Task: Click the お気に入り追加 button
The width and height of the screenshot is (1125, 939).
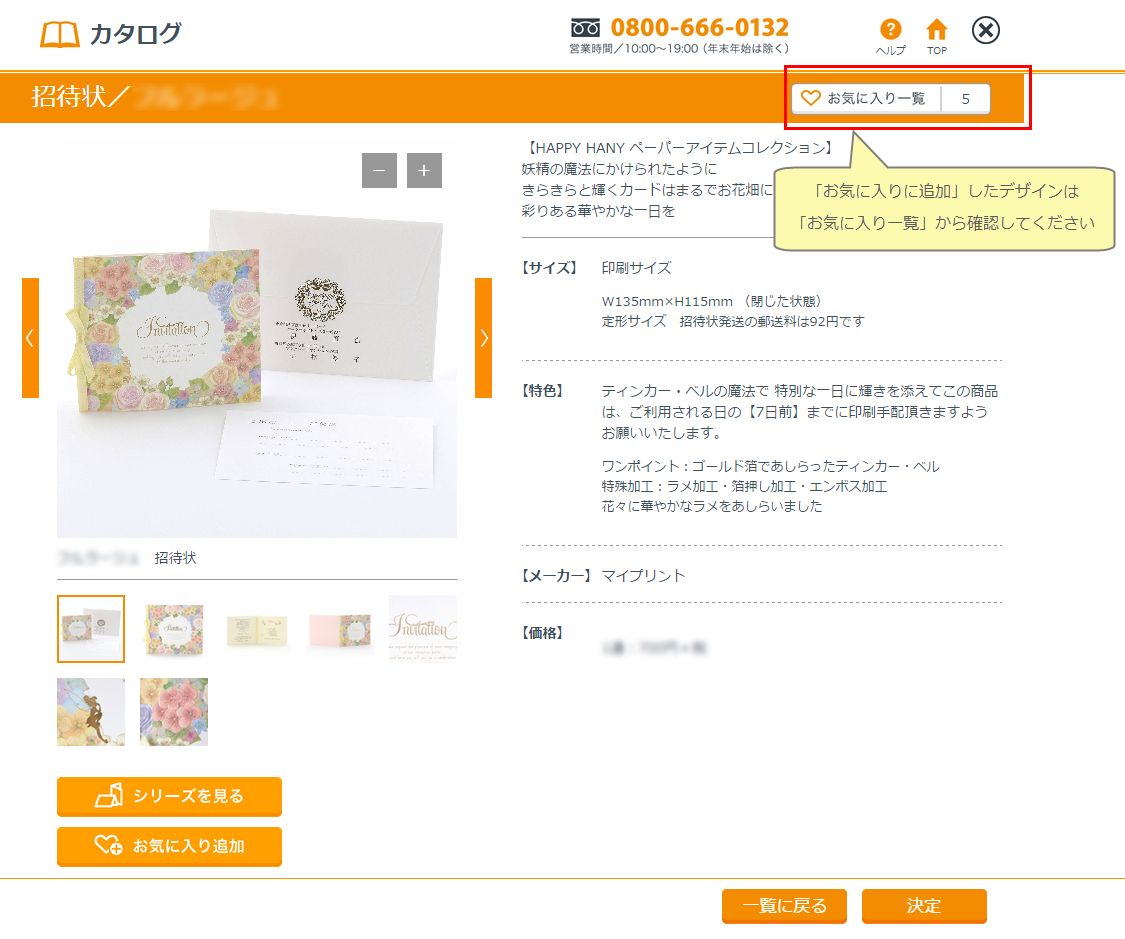Action: 169,846
